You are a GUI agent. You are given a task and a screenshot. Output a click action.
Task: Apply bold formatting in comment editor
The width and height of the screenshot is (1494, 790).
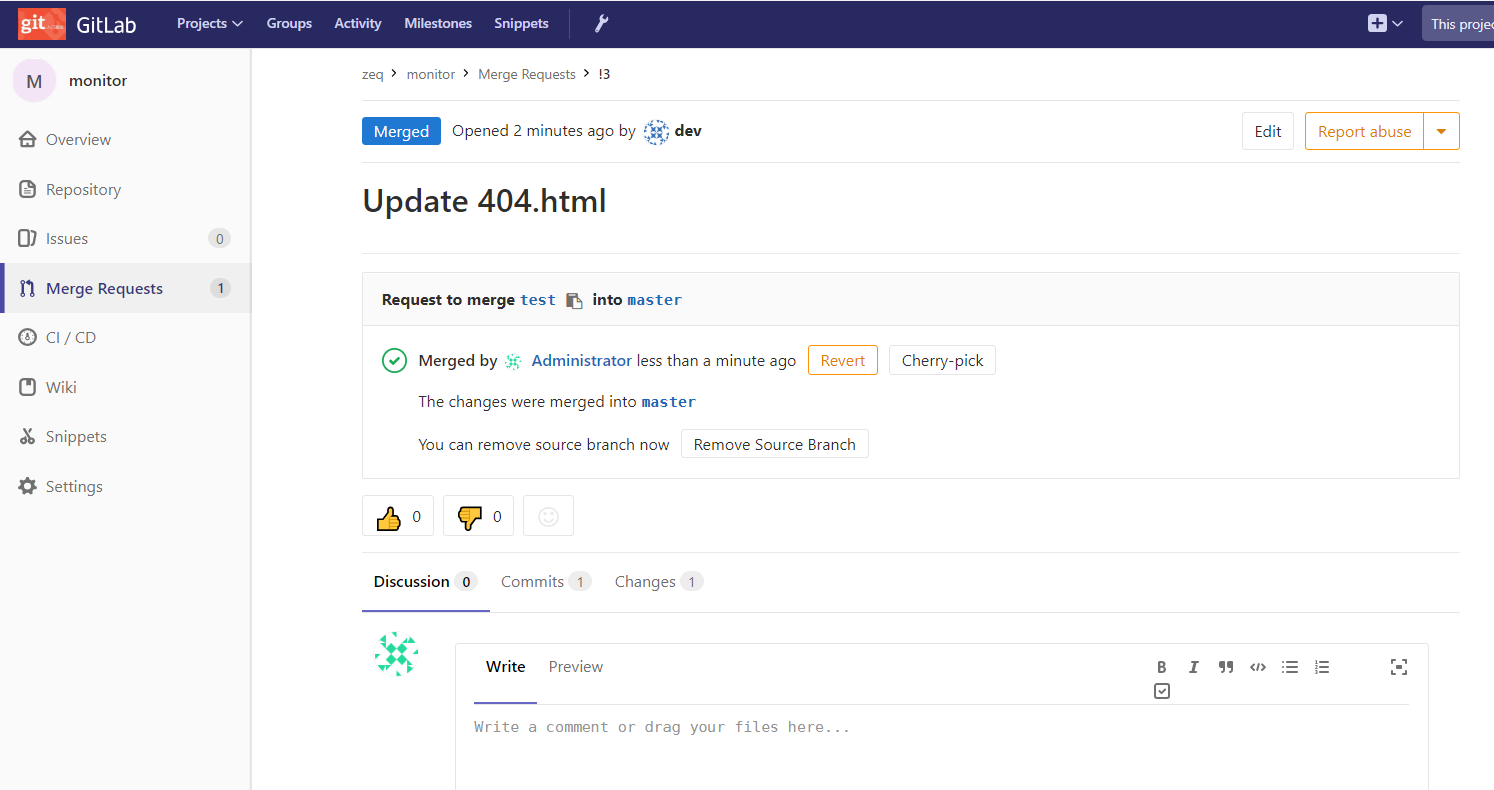pos(1161,667)
